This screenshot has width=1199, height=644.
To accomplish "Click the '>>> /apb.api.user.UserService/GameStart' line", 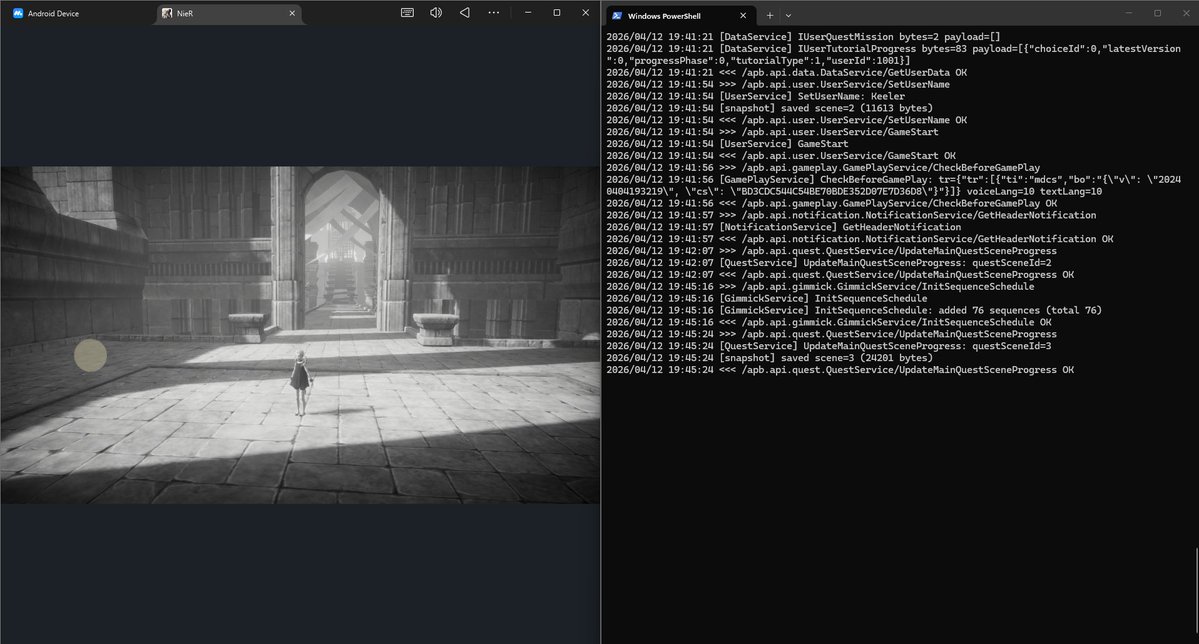I will (772, 132).
